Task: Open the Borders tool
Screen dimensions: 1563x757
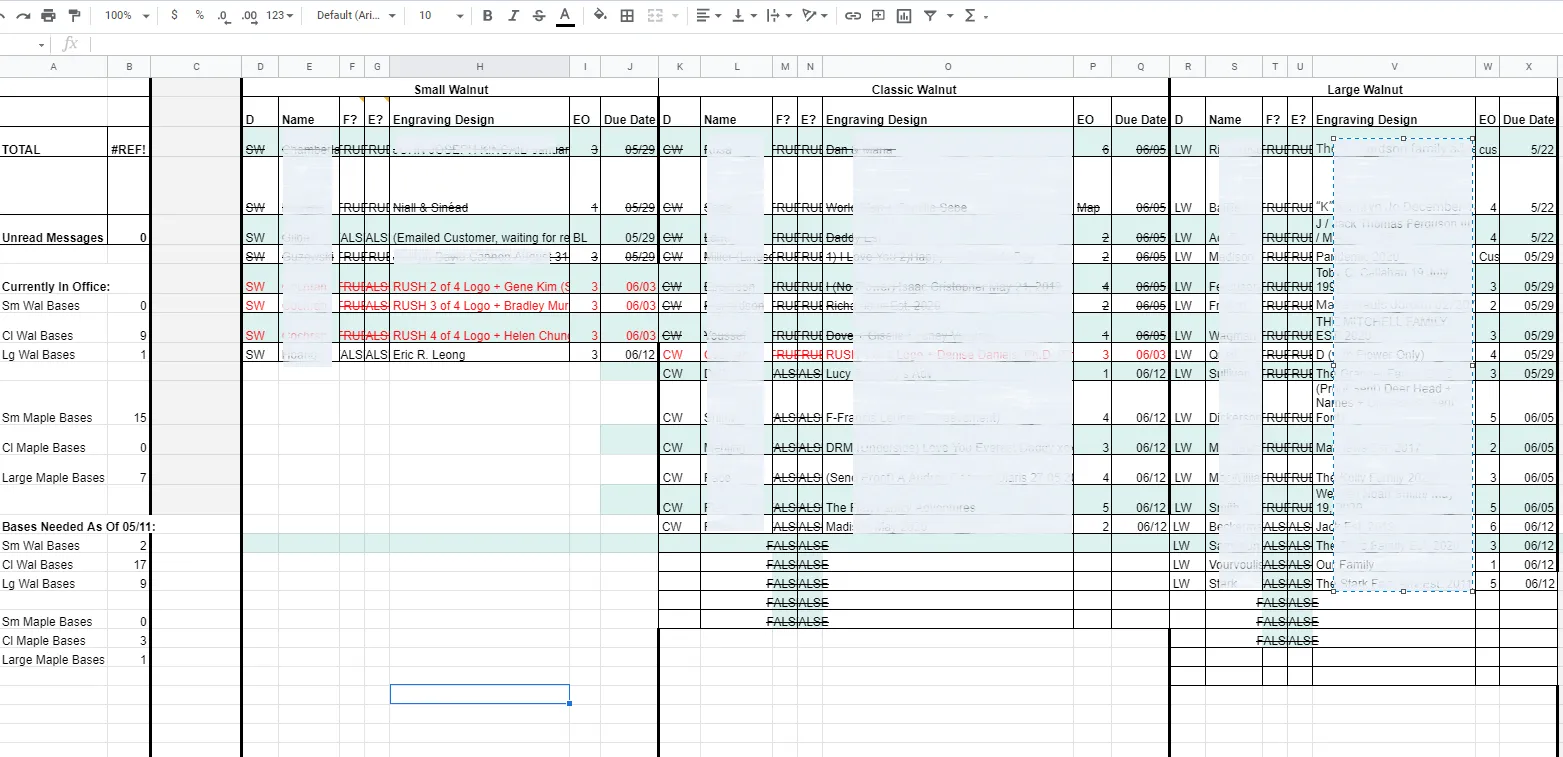Action: (x=627, y=16)
